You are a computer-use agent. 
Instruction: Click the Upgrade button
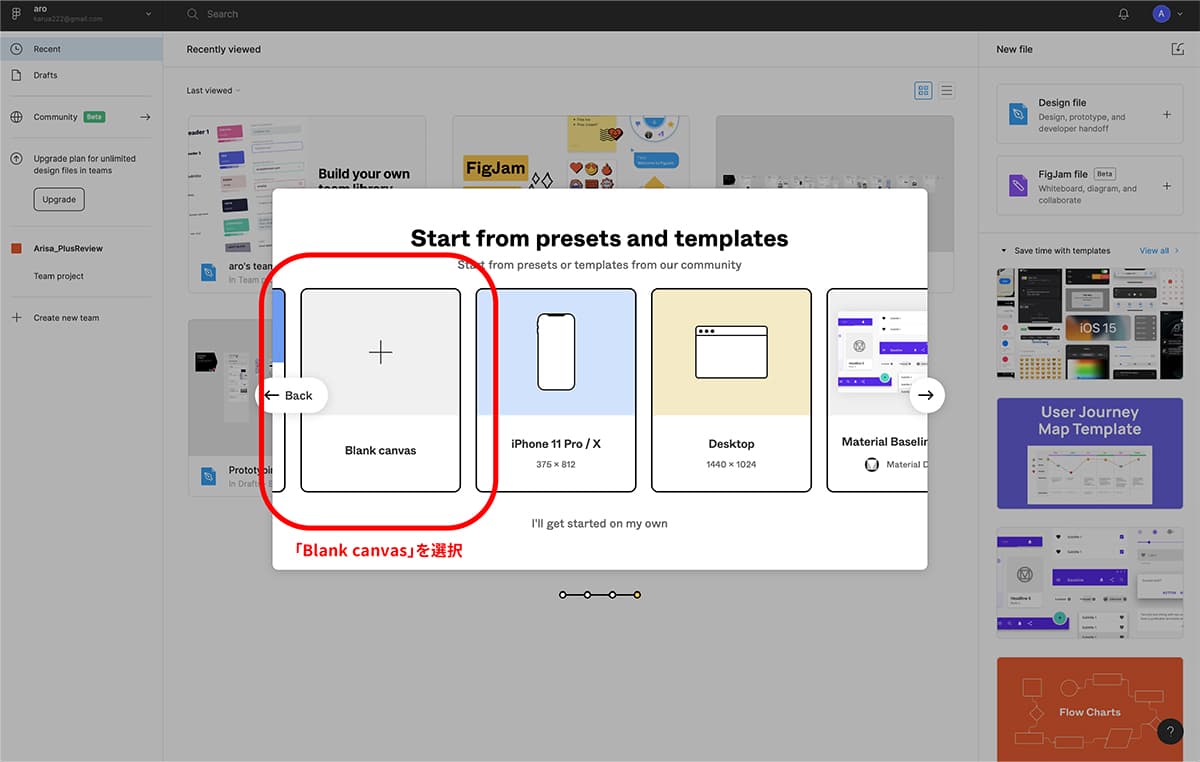point(59,199)
